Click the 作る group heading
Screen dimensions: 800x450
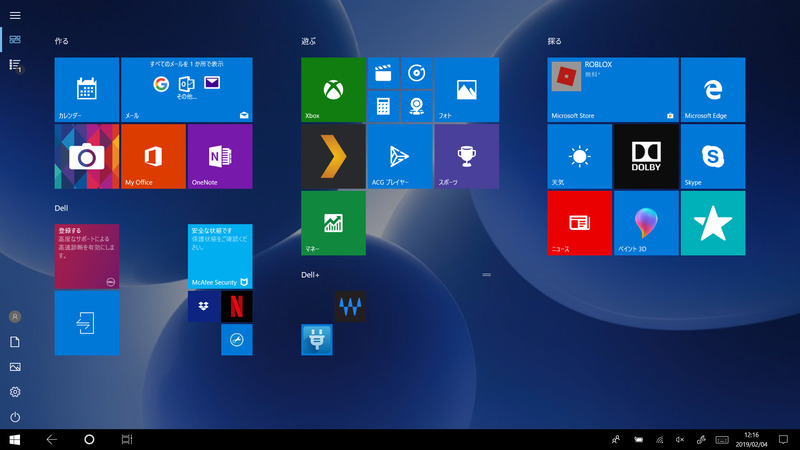coord(62,41)
